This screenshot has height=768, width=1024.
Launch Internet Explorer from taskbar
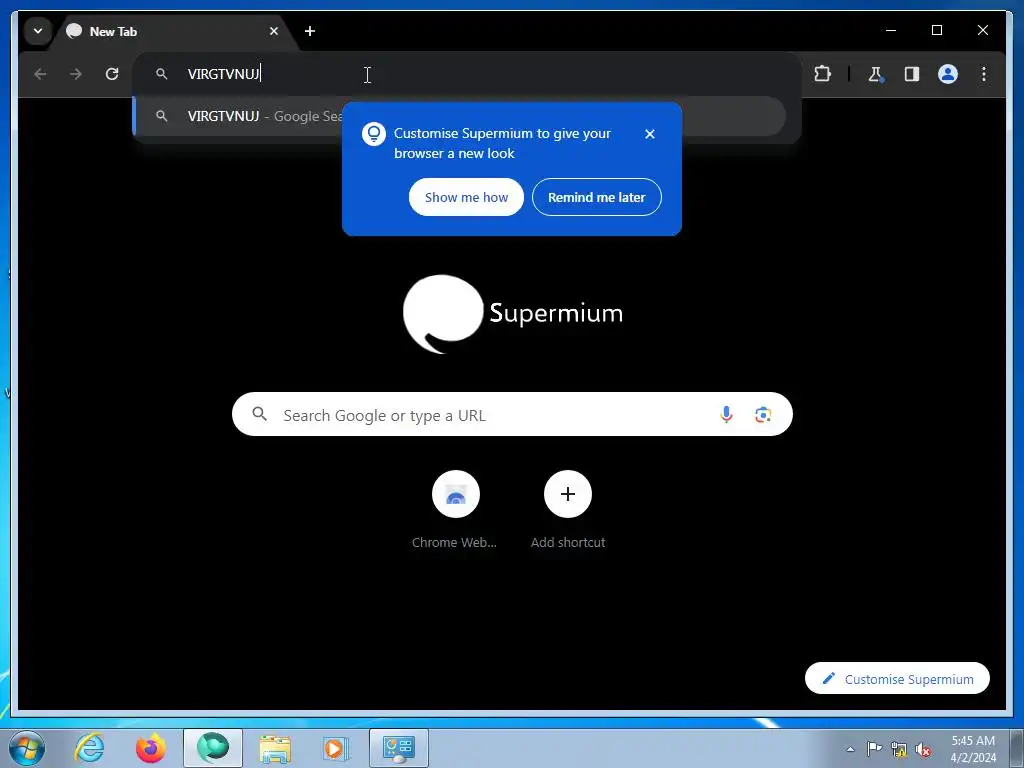click(x=89, y=748)
